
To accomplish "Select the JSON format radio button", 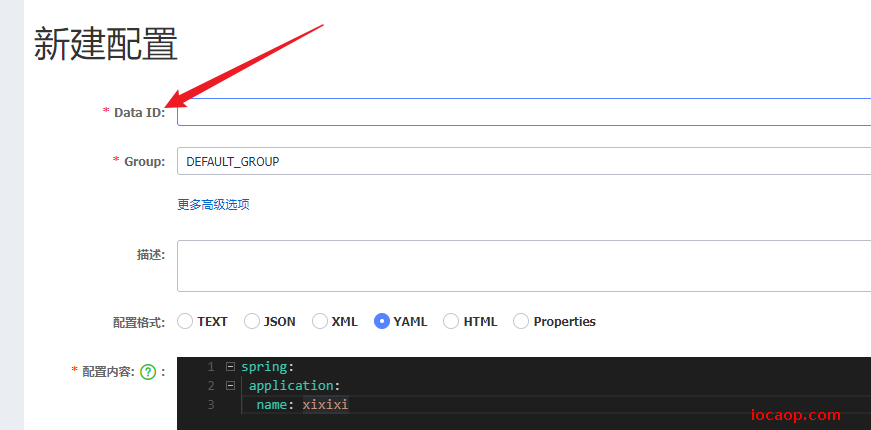I will 252,321.
